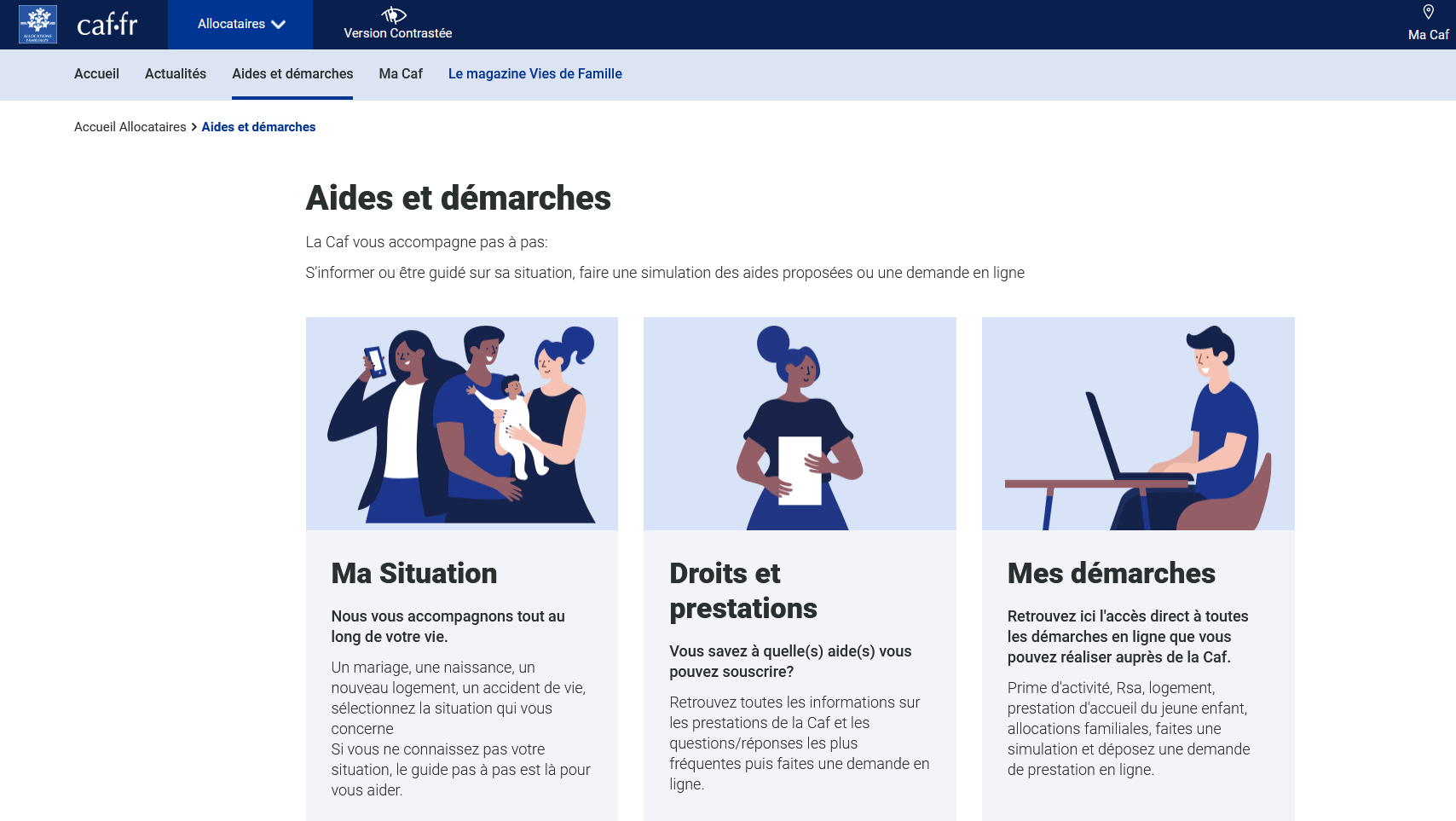Click the Ma Caf location pin icon
Screen dimensions: 1456x821
[x=1428, y=12]
